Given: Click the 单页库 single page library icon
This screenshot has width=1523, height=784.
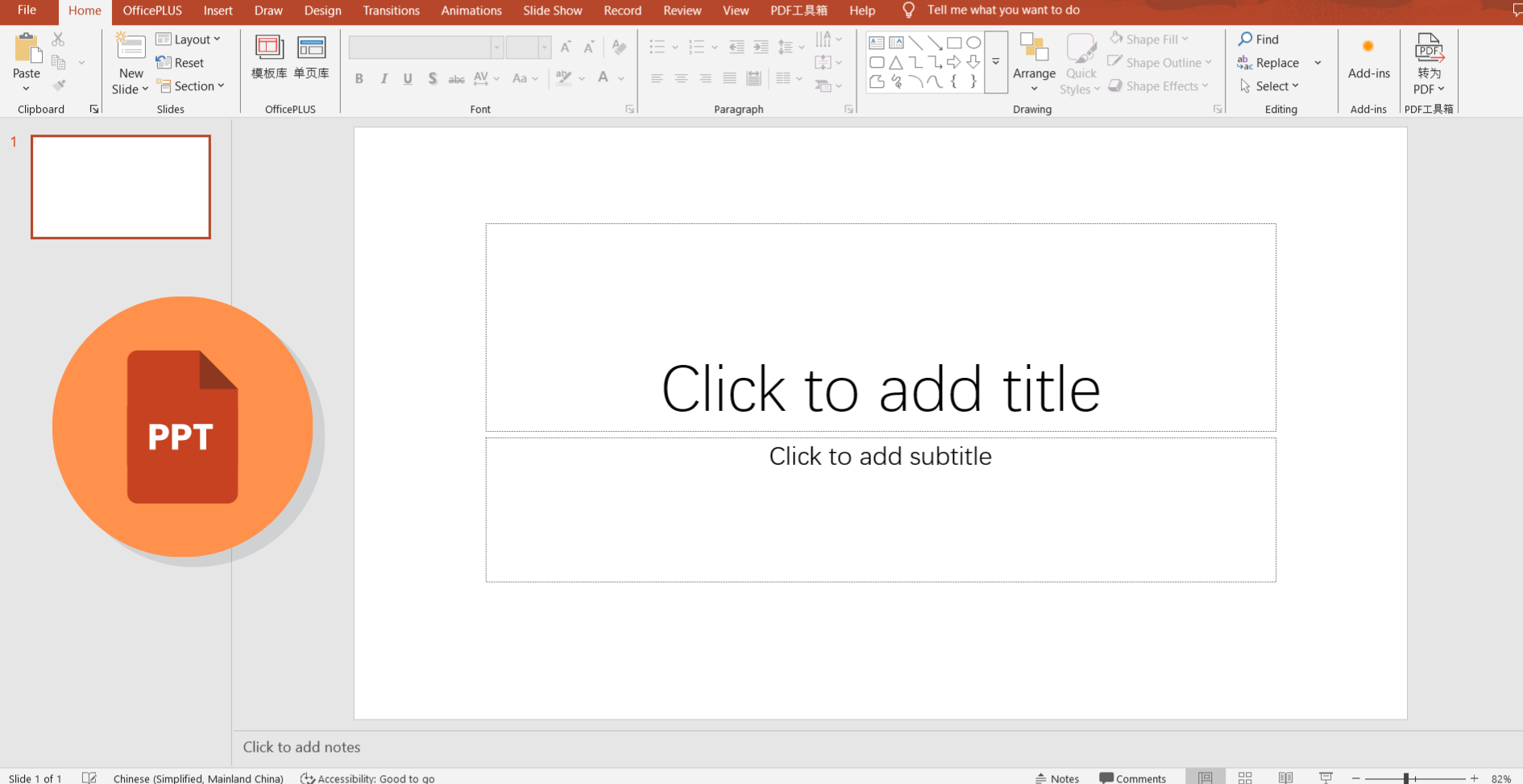Looking at the screenshot, I should (x=311, y=48).
